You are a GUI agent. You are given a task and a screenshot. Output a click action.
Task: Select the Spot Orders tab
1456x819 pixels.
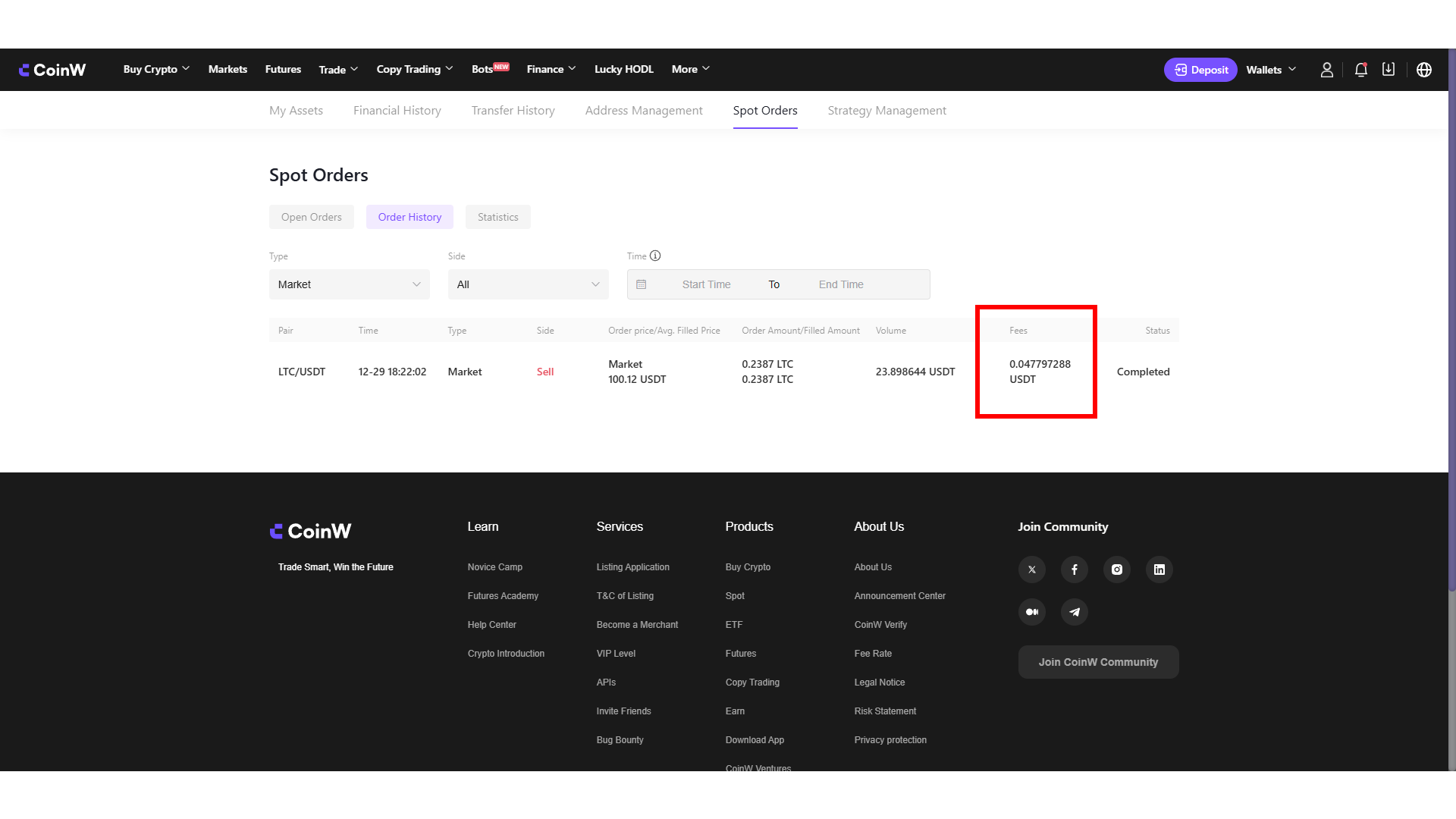click(765, 111)
